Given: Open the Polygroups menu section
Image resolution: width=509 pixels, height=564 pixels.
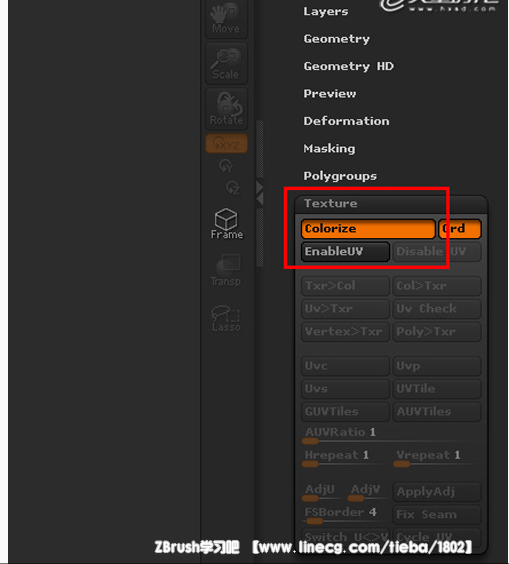Looking at the screenshot, I should coord(340,176).
